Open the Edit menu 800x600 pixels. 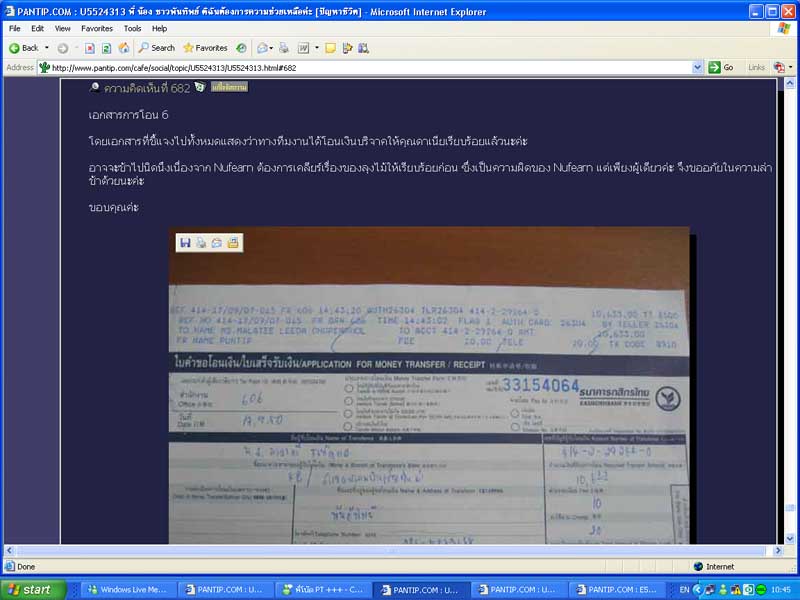[37, 29]
